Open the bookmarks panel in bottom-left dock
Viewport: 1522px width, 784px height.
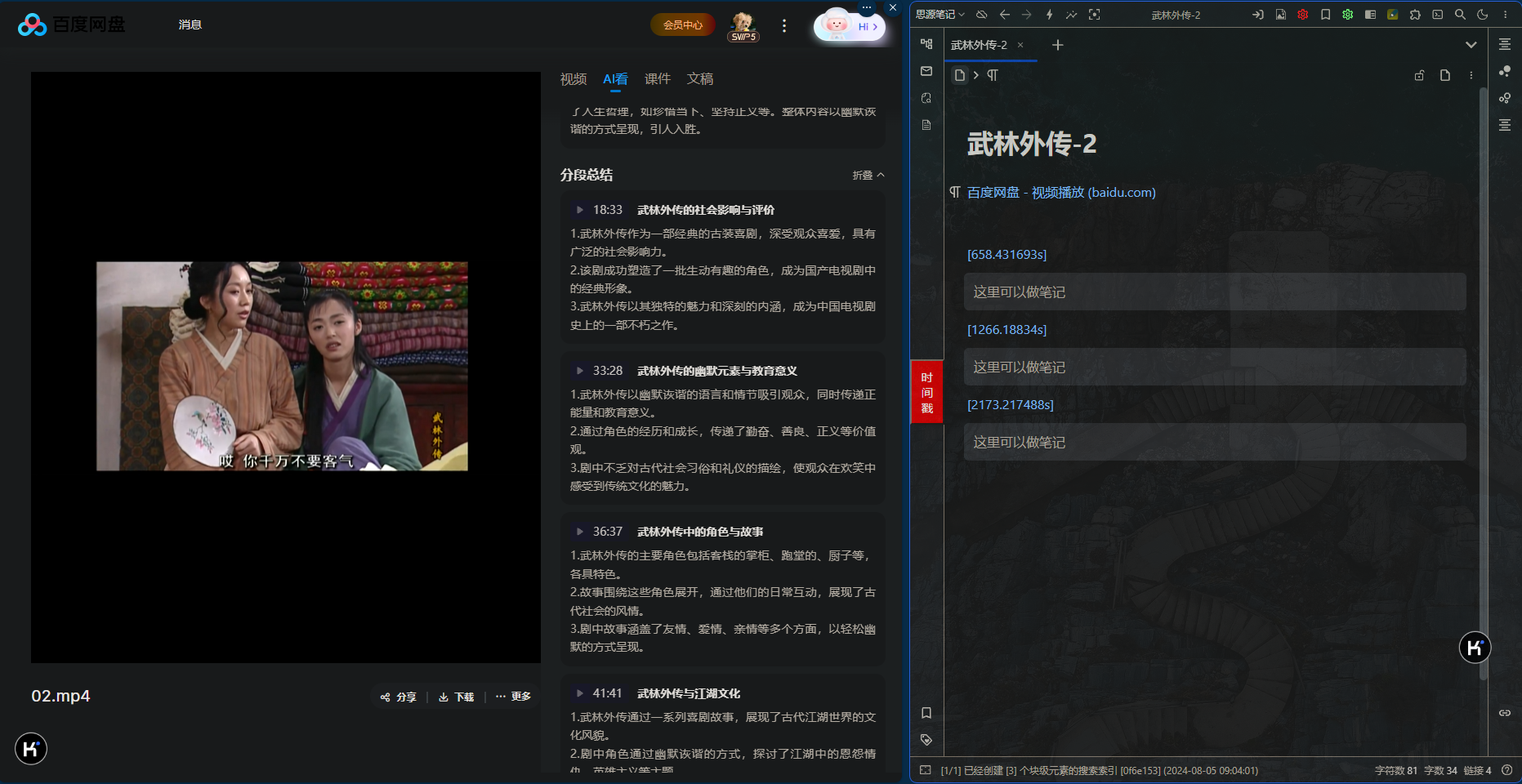926,713
